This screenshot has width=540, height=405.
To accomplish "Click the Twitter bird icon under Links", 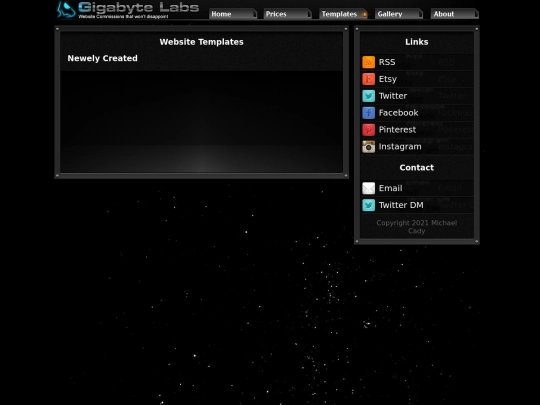I will click(x=368, y=96).
